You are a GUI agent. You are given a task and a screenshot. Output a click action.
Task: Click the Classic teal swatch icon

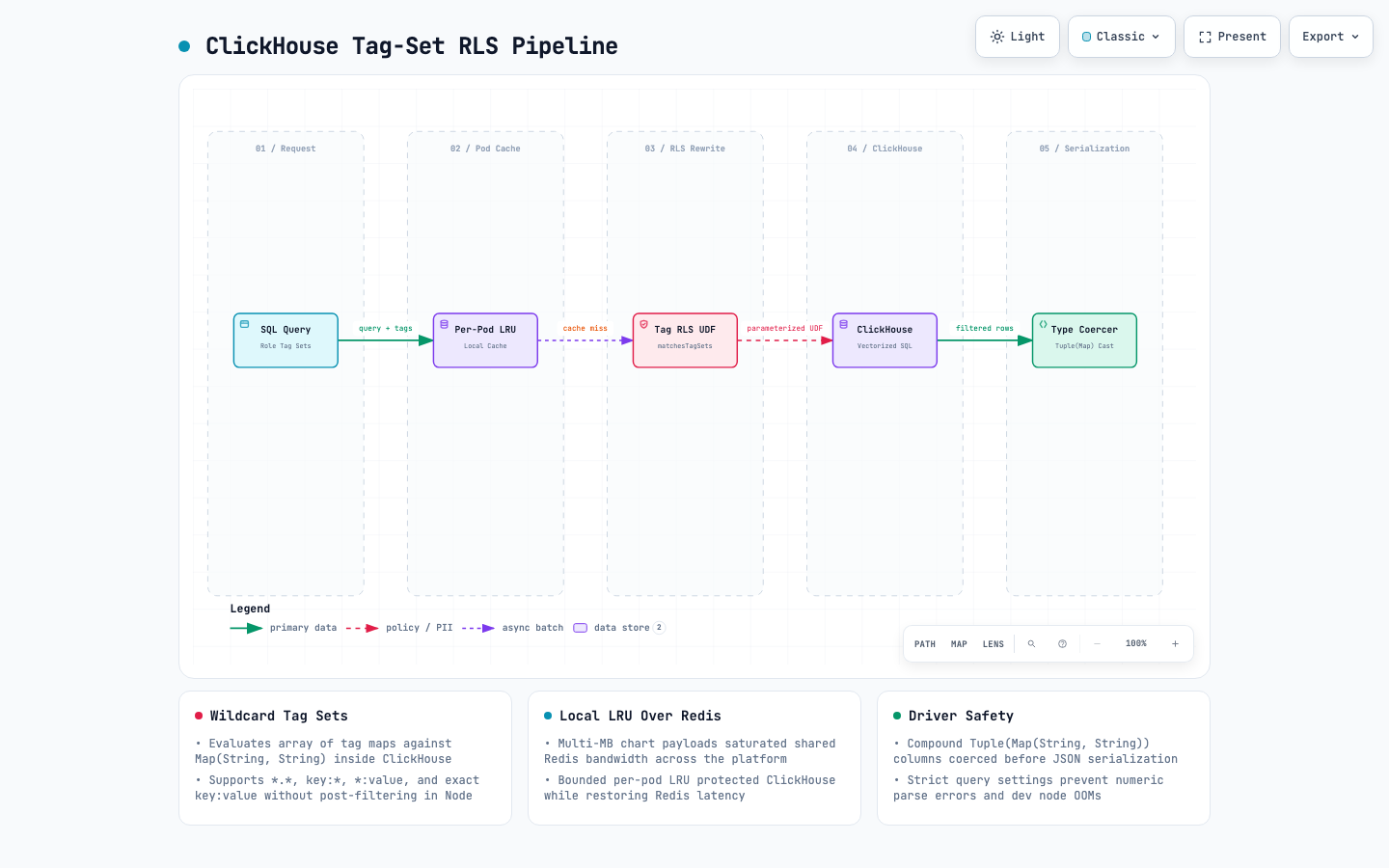pos(1087,37)
